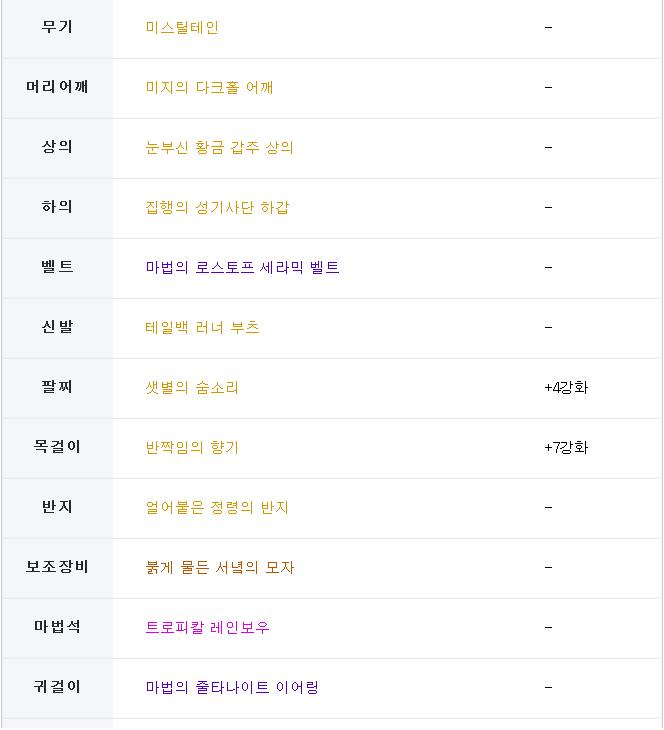Viewport: 664px width, 730px height.
Task: Open the 미스틸테인 weapon link
Action: [x=182, y=27]
